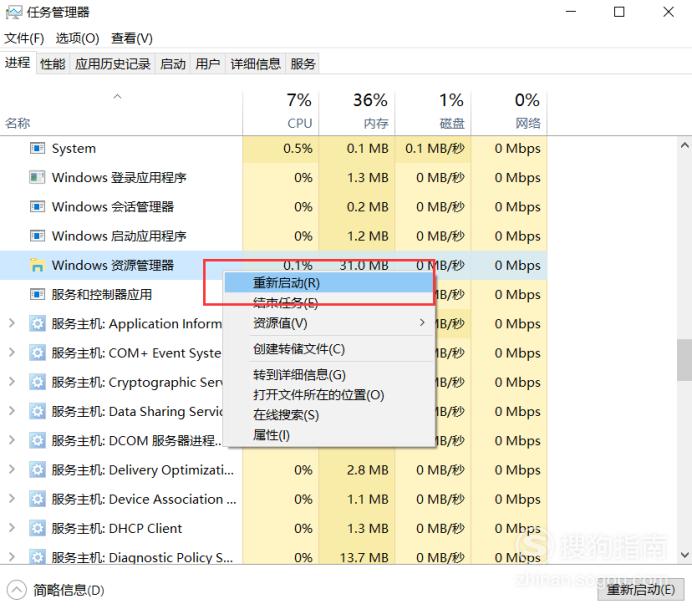Image resolution: width=692 pixels, height=614 pixels.
Task: Open the 资源值(V) submenu
Action: 329,323
